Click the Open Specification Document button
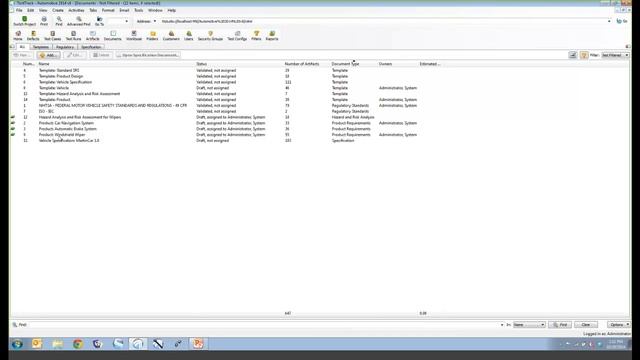Screen dimensions: 640x360 pyautogui.click(x=148, y=55)
